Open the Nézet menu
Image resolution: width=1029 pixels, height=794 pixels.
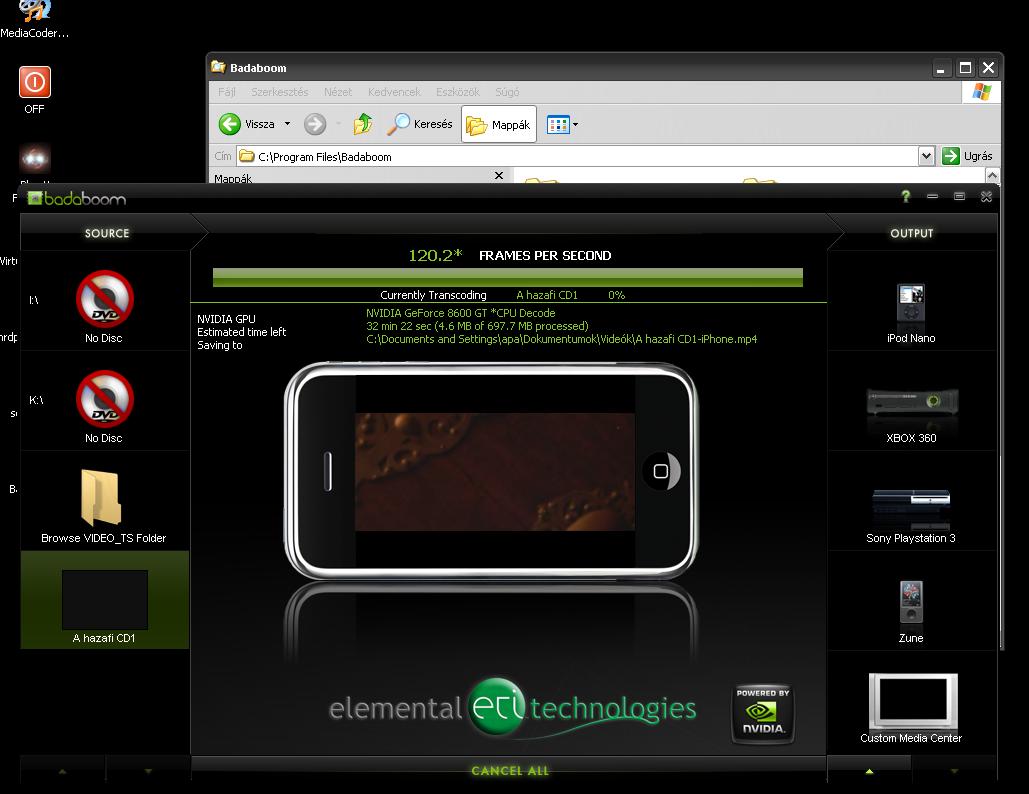point(338,92)
